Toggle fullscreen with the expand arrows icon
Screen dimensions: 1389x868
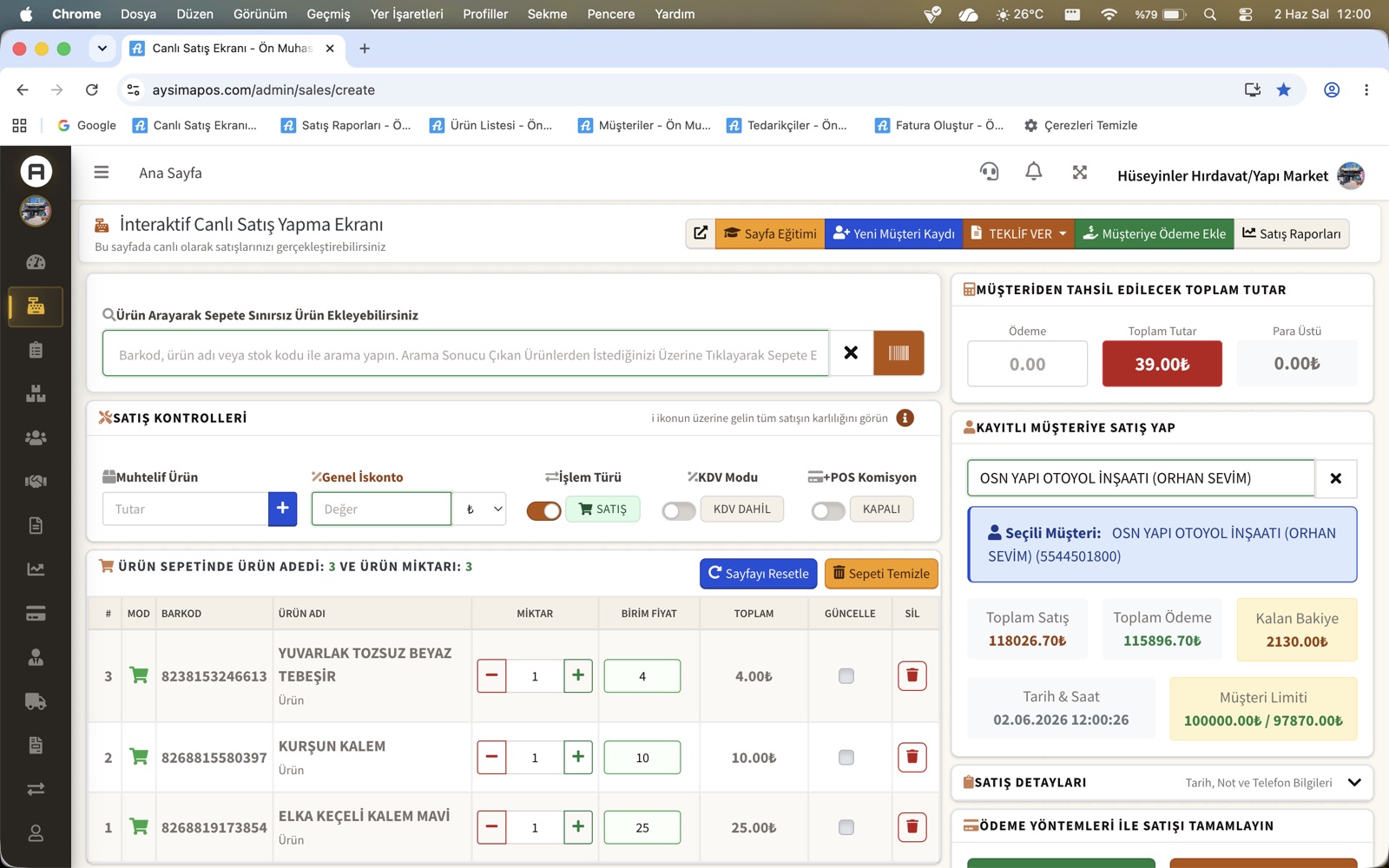tap(1079, 172)
